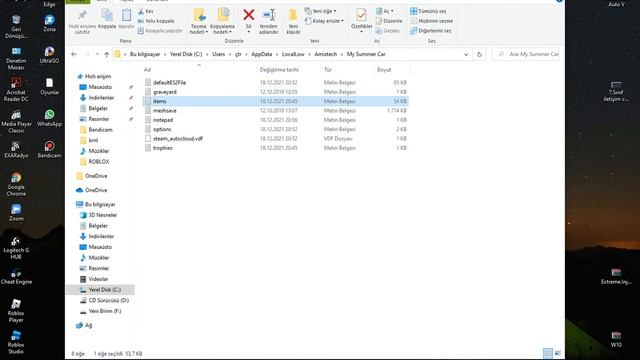This screenshot has width=640, height=360.
Task: Open Yeni Birim (F:) in navigation pane
Action: (105, 311)
